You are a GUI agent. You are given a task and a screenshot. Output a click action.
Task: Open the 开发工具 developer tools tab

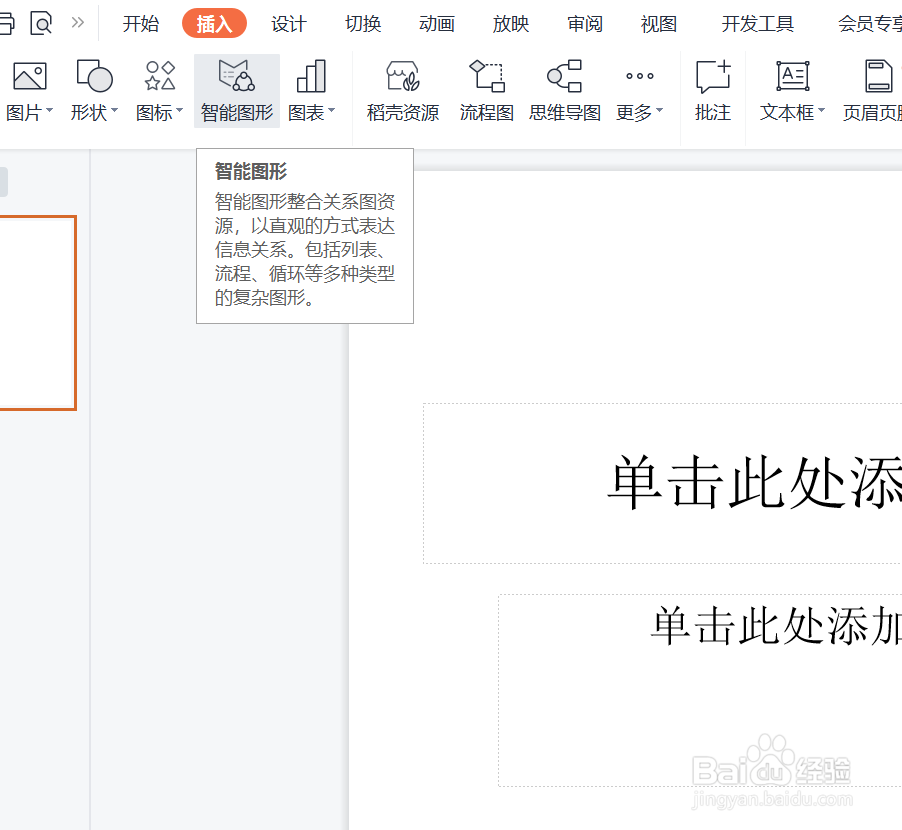click(x=757, y=23)
